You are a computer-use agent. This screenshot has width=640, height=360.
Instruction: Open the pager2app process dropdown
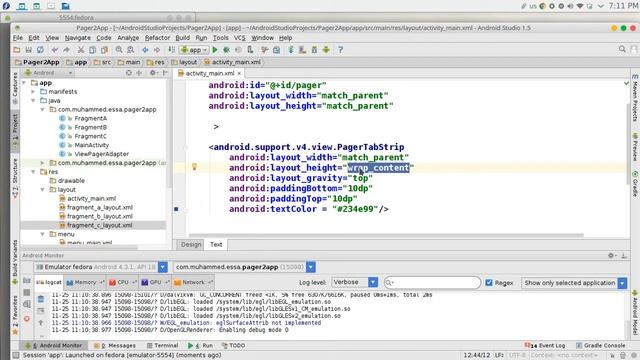click(x=311, y=267)
